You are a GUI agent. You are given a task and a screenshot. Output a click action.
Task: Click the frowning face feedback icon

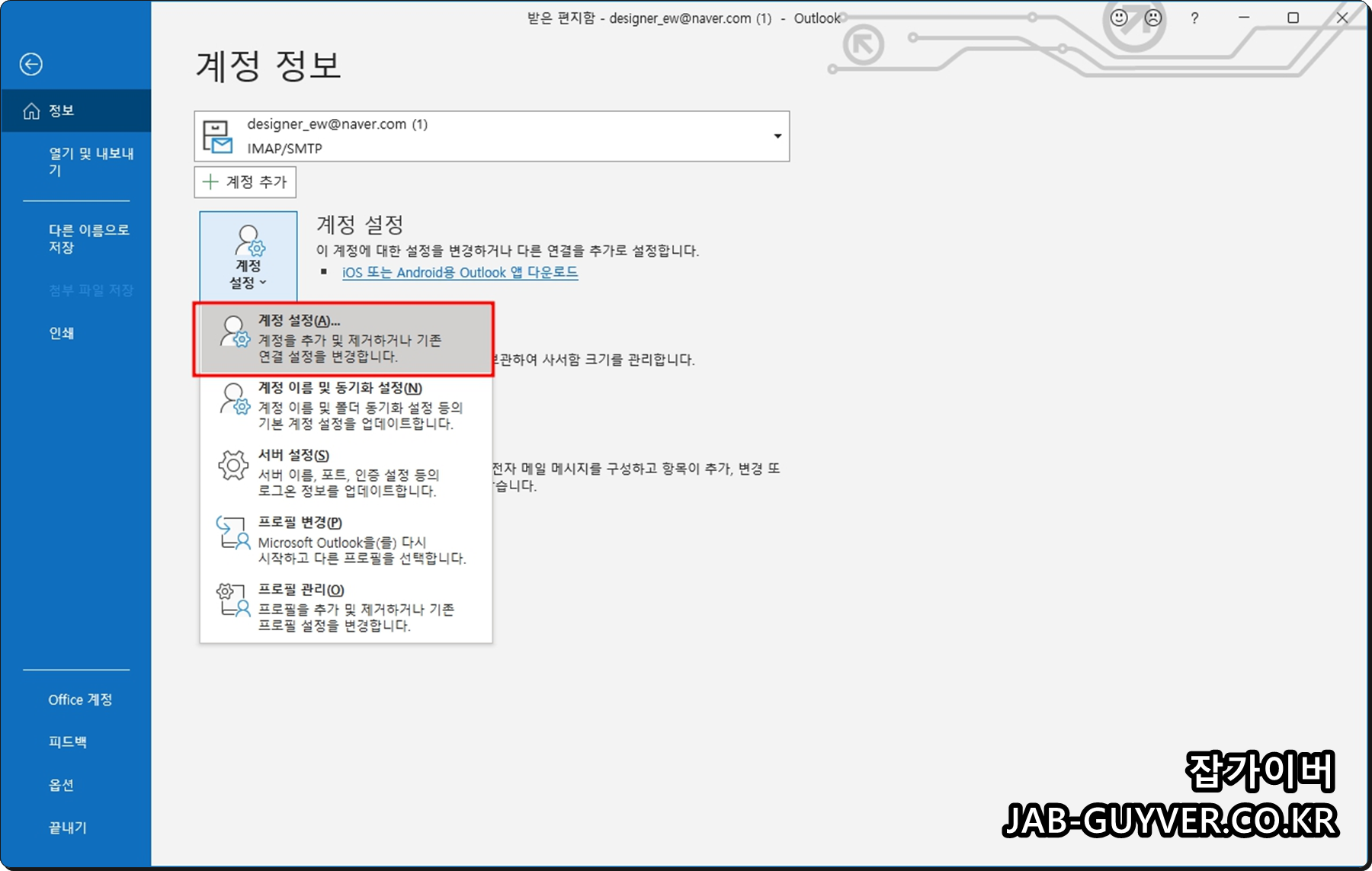click(1153, 18)
